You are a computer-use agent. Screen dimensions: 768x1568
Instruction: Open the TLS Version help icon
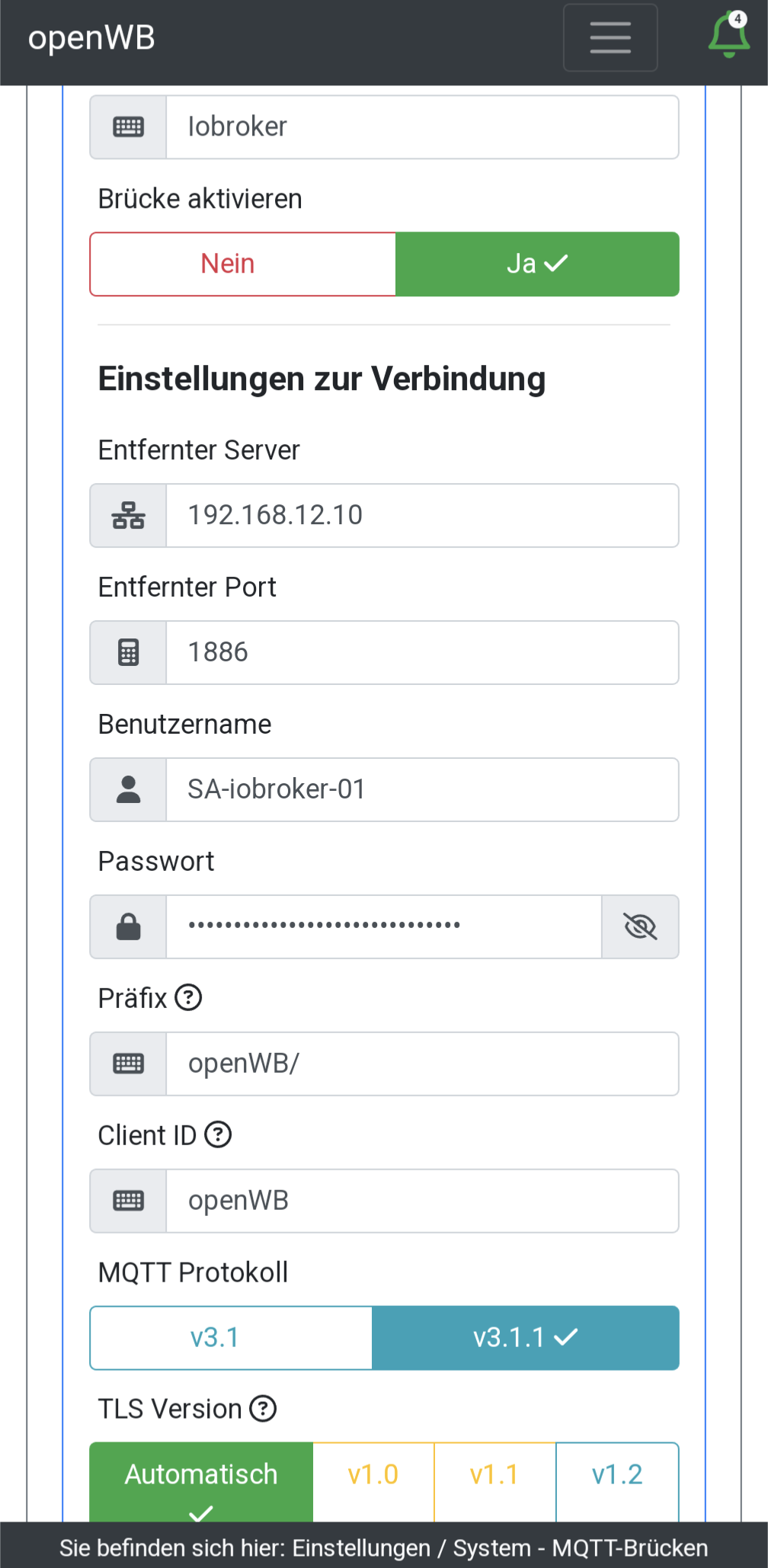coord(263,1409)
